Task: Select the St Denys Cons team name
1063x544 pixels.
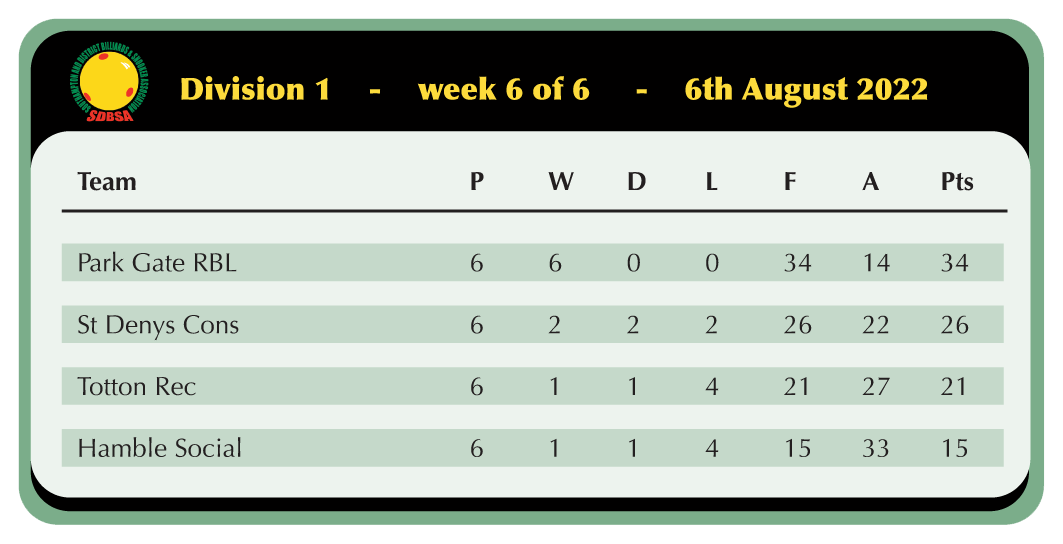Action: pos(158,325)
